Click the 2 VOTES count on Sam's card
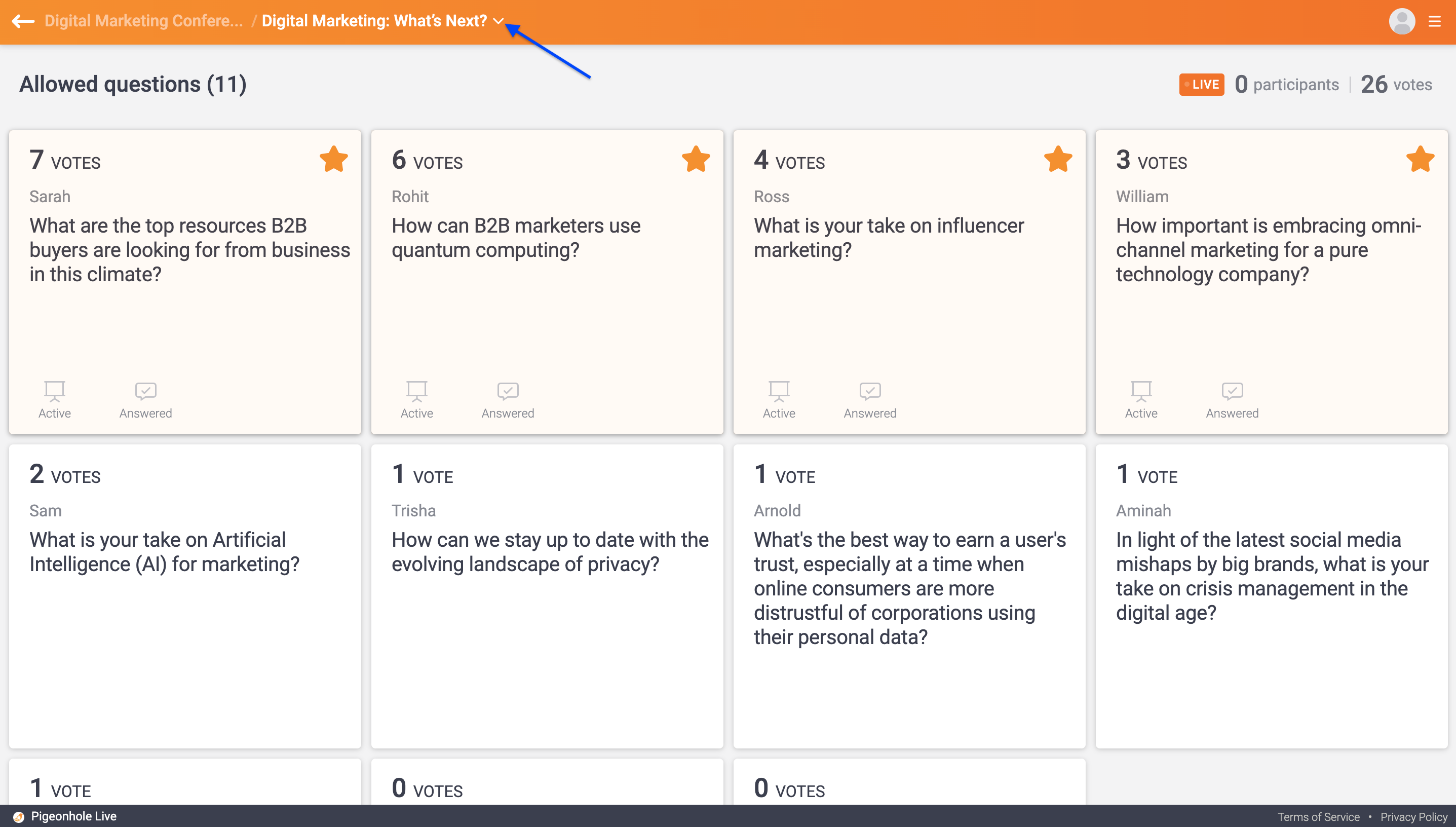This screenshot has width=1456, height=827. [65, 474]
